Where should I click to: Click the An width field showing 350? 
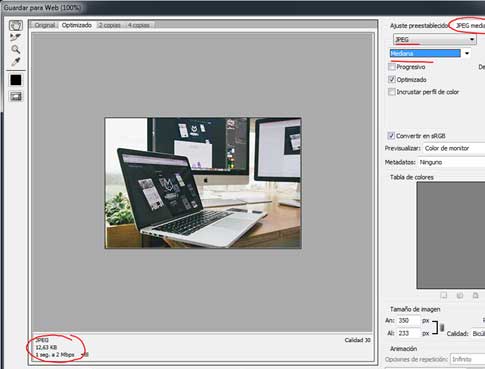pos(408,321)
